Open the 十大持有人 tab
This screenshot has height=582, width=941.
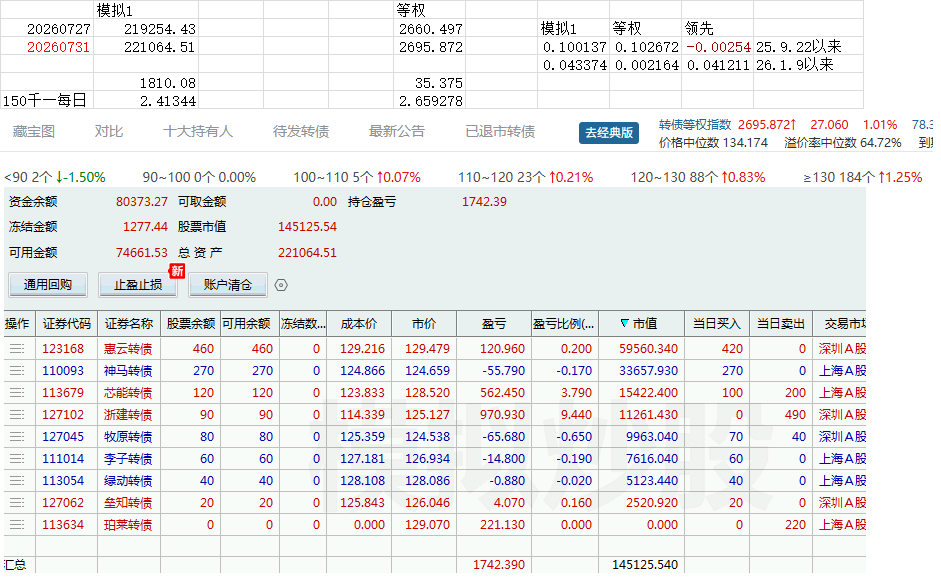[198, 131]
